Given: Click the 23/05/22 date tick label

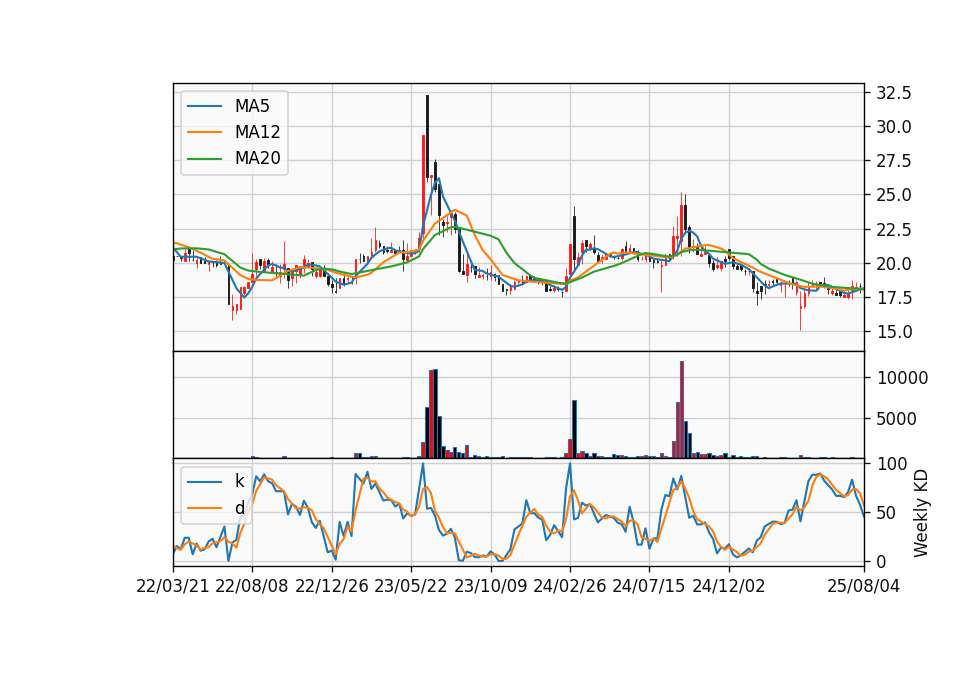Looking at the screenshot, I should 411,586.
